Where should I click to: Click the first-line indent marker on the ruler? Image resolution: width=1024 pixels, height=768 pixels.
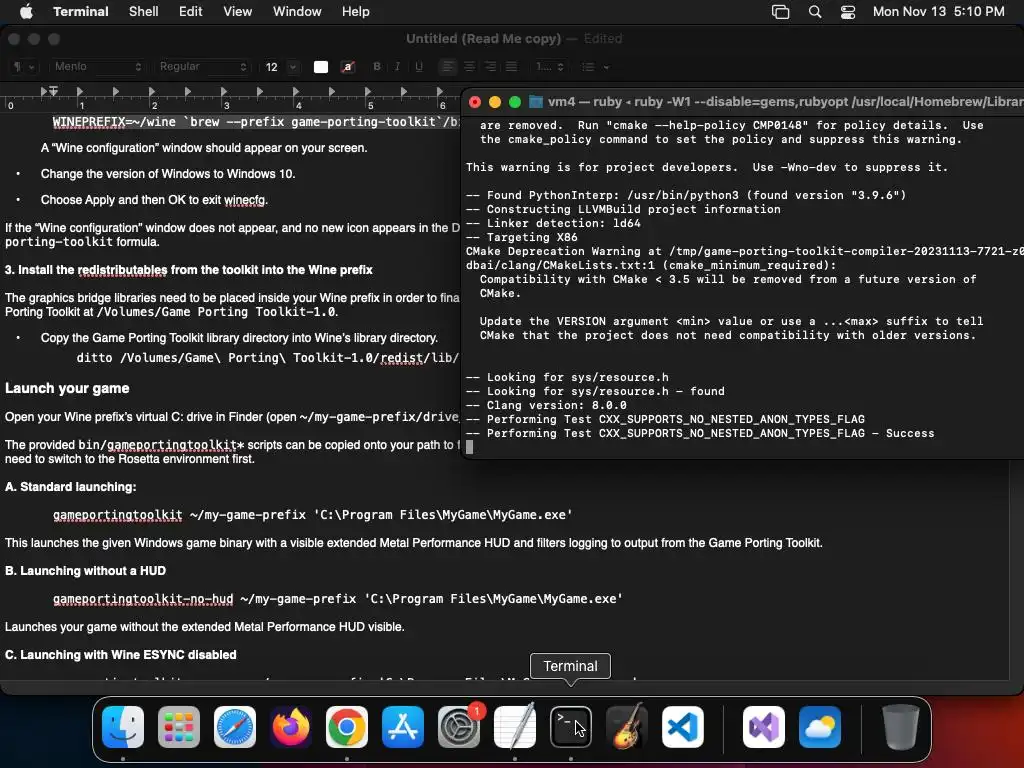tap(54, 89)
